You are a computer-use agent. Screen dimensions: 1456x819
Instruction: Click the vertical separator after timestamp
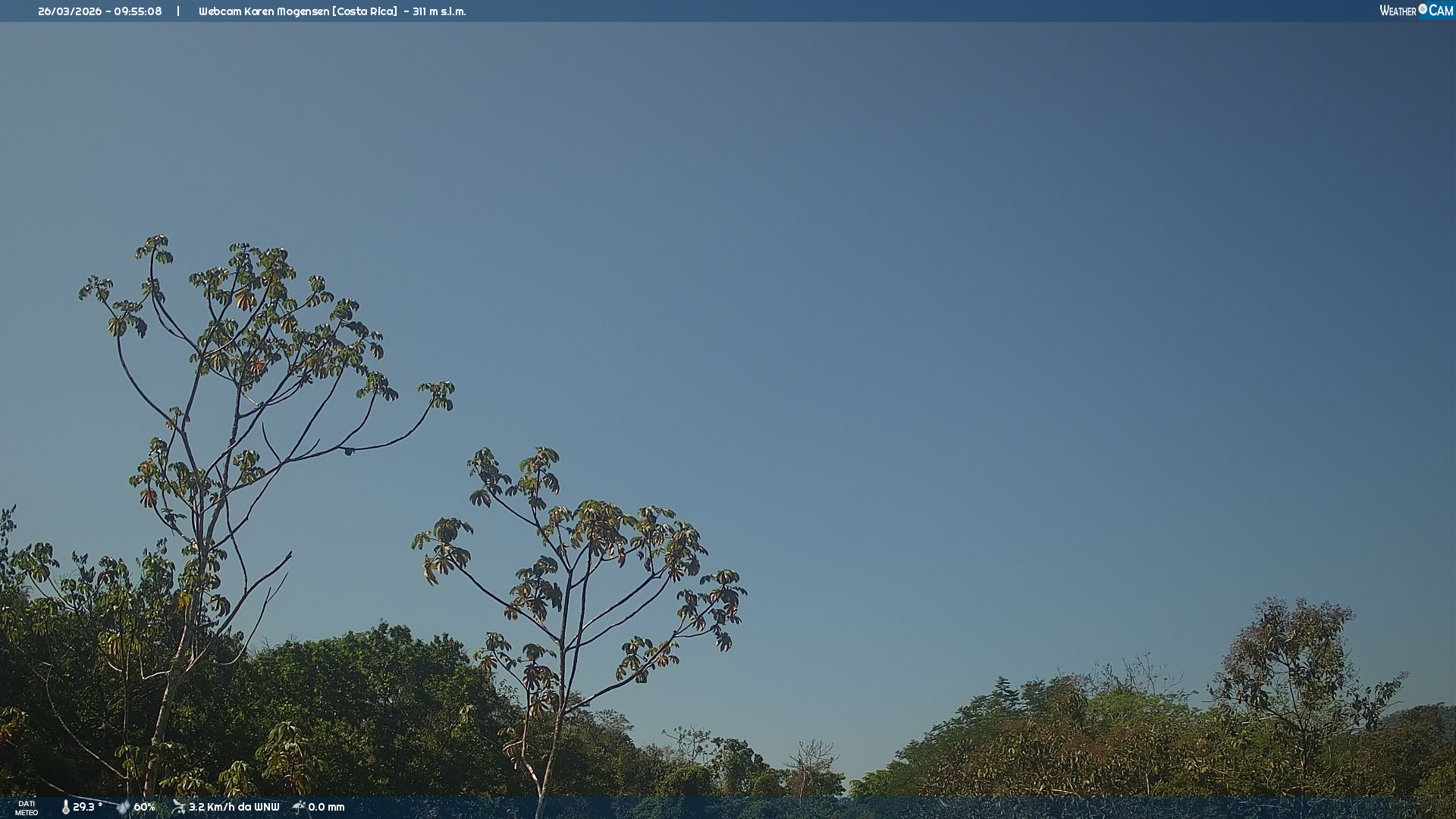point(178,11)
